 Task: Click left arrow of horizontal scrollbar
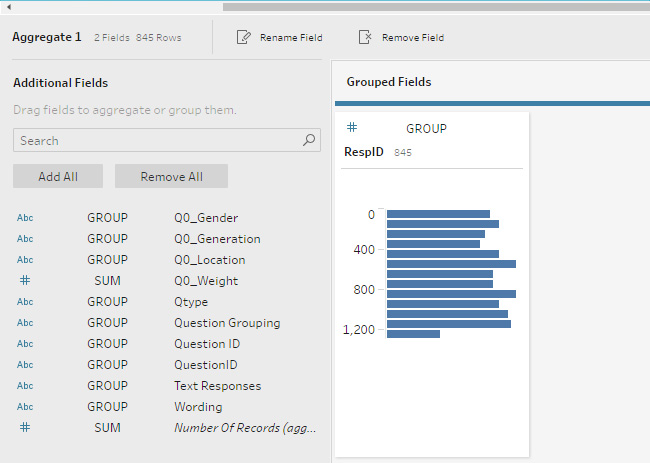pos(8,6)
